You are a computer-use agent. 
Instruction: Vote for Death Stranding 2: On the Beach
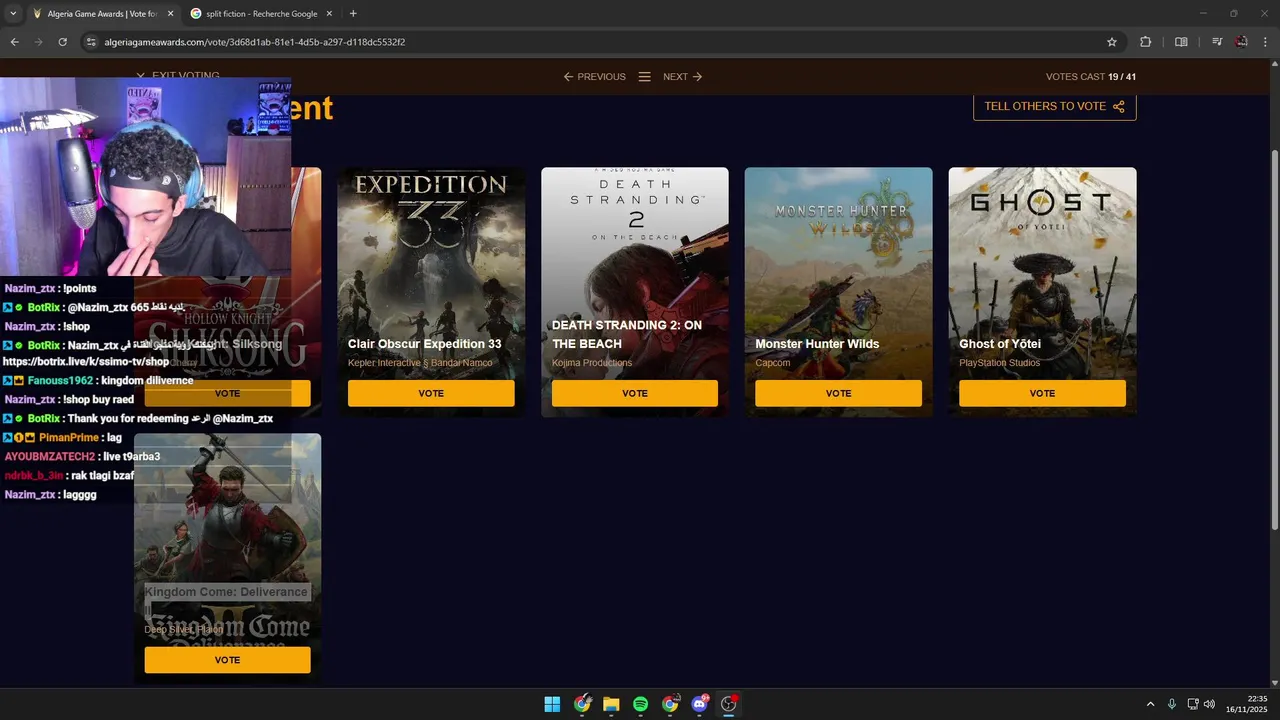[x=635, y=393]
